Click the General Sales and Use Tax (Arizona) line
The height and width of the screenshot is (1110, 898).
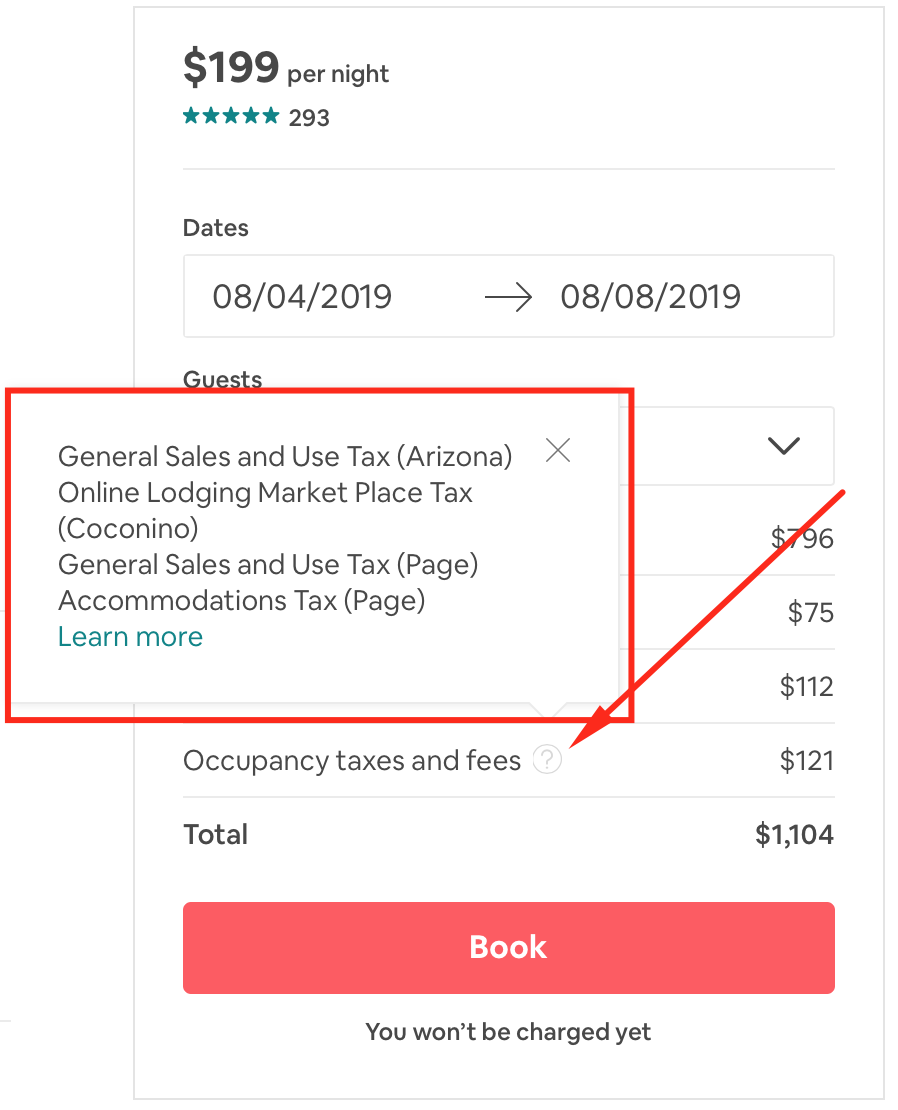[285, 457]
